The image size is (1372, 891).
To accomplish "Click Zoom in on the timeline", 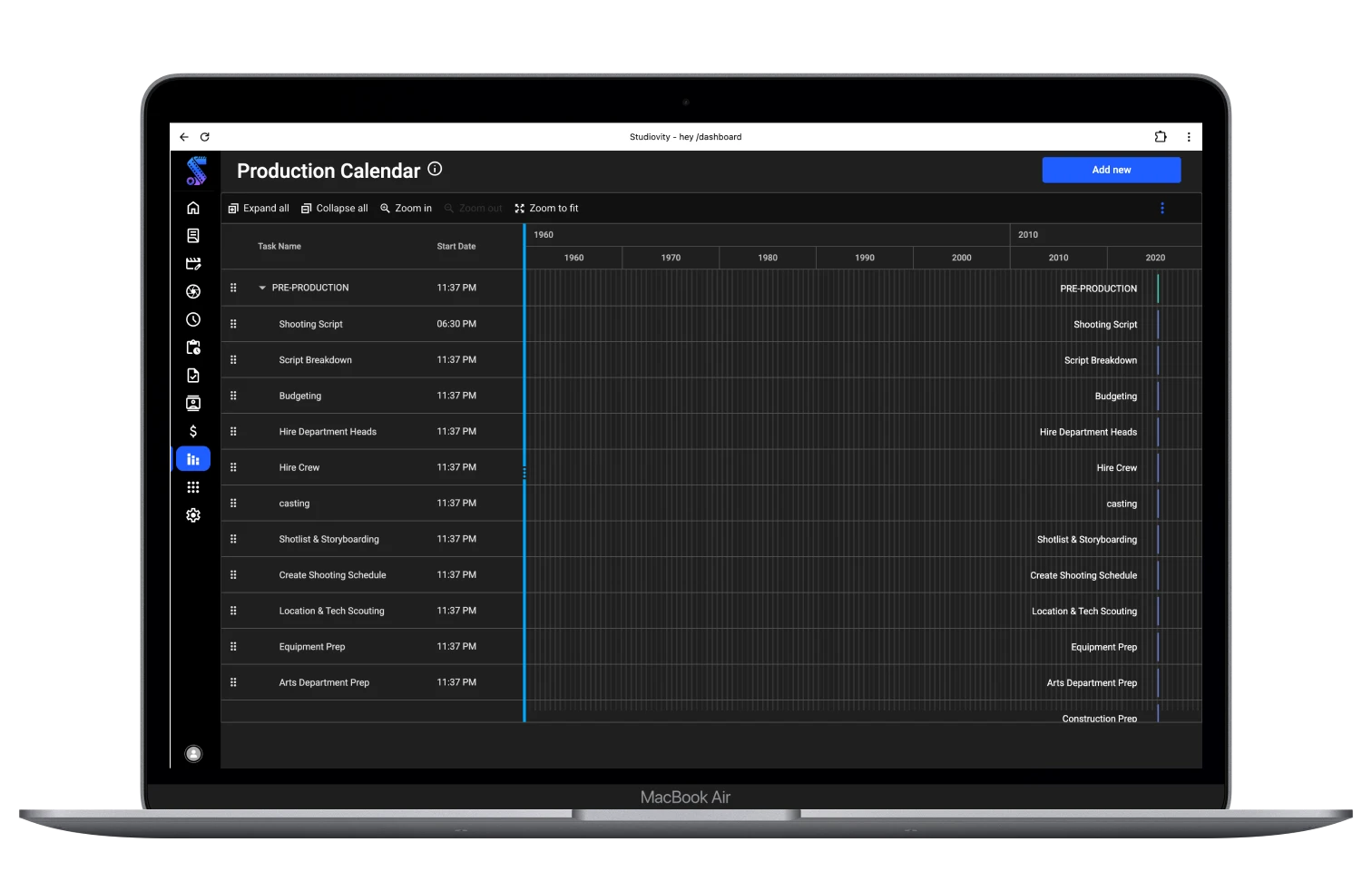I will click(406, 209).
